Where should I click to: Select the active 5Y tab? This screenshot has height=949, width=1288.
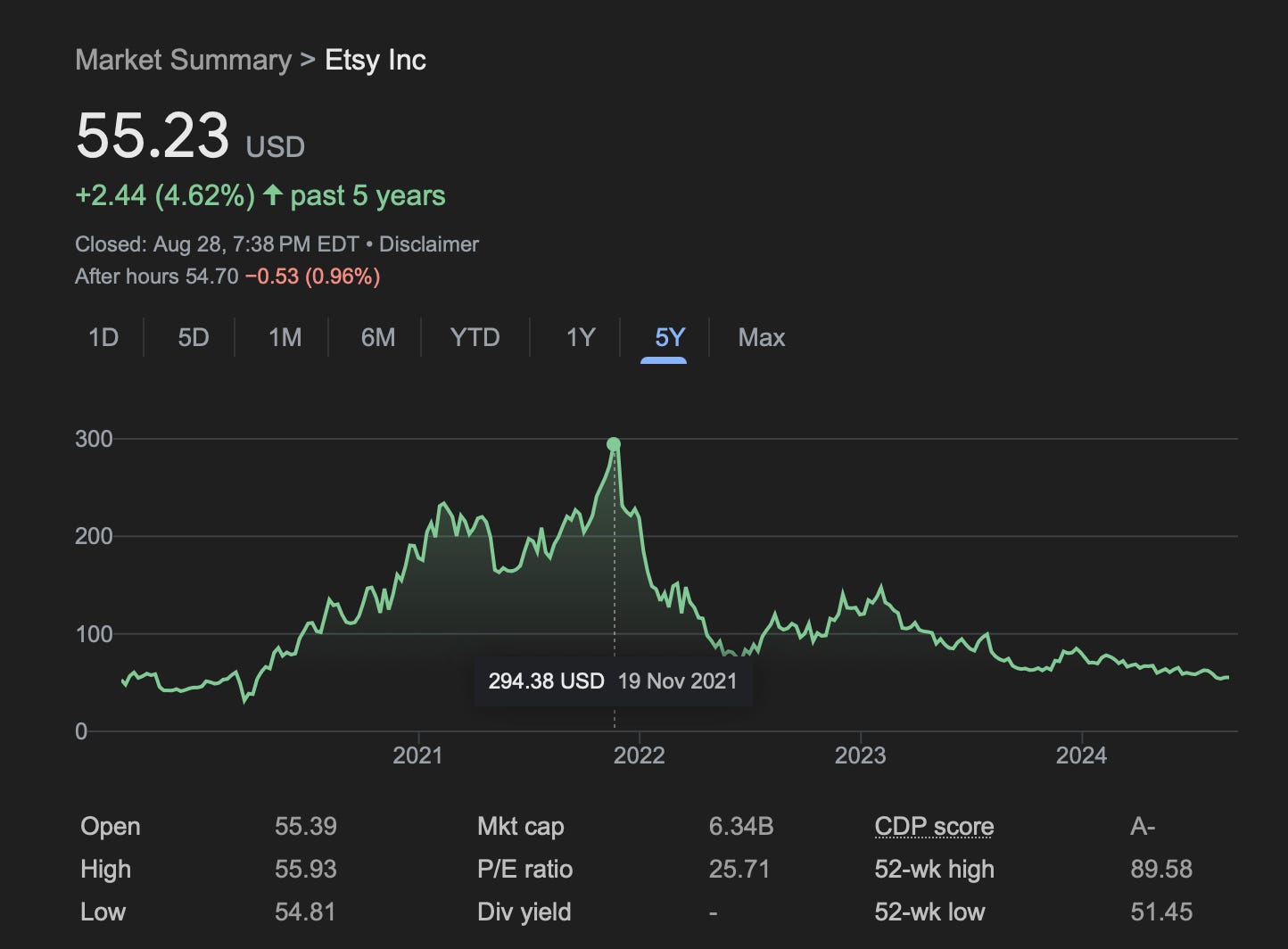coord(670,338)
